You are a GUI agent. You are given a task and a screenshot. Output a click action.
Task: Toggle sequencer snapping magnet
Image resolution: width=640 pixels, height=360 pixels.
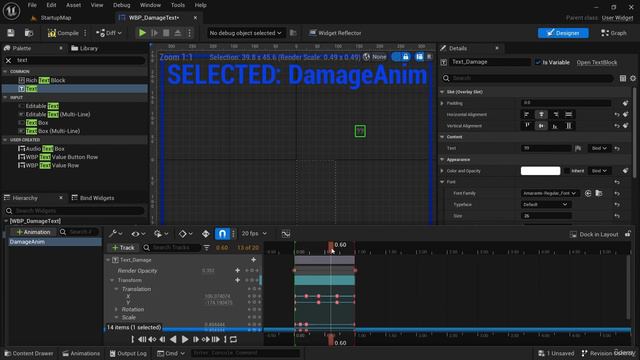[222, 233]
